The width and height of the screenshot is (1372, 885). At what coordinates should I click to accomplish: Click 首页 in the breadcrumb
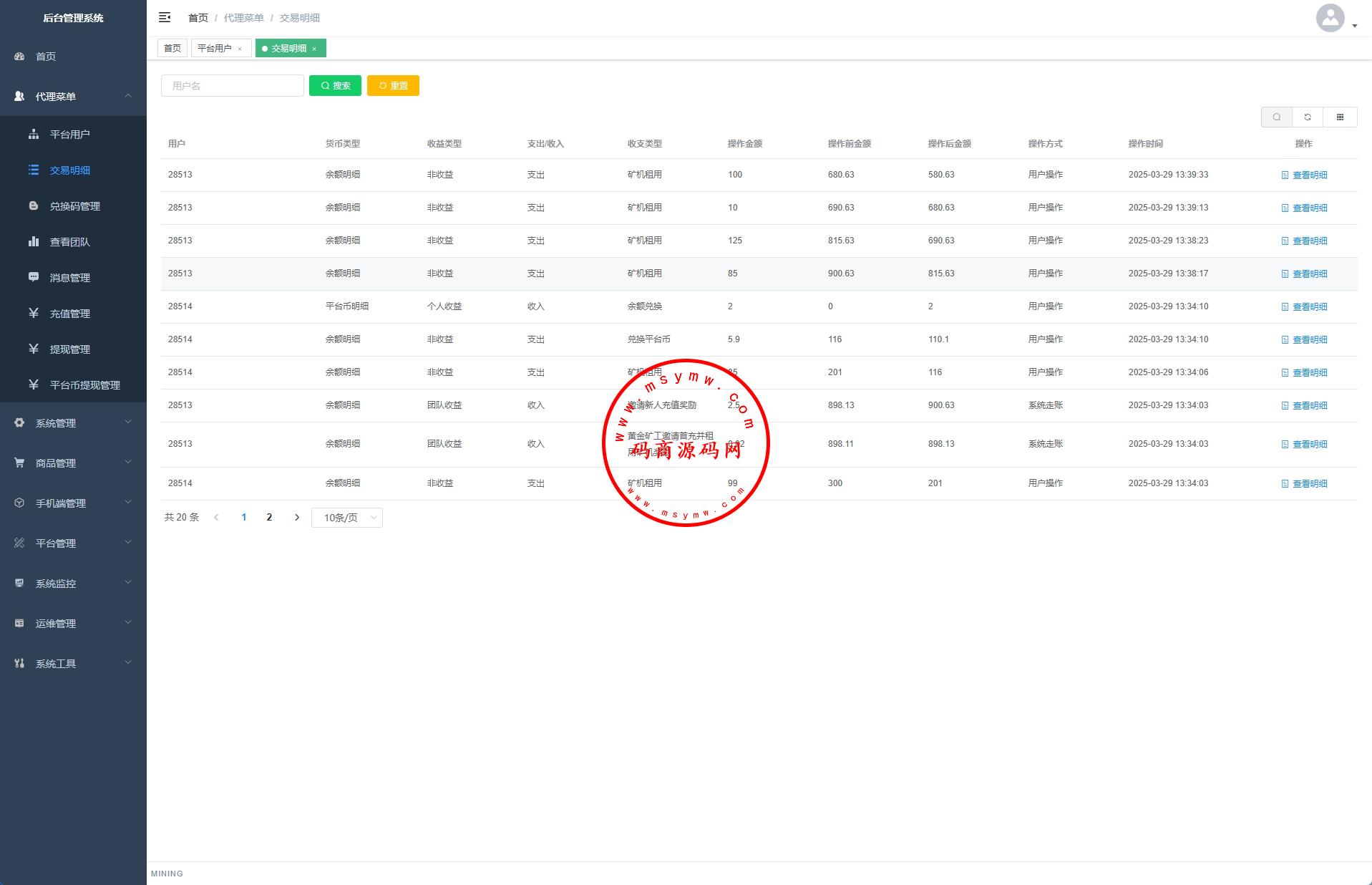coord(198,18)
